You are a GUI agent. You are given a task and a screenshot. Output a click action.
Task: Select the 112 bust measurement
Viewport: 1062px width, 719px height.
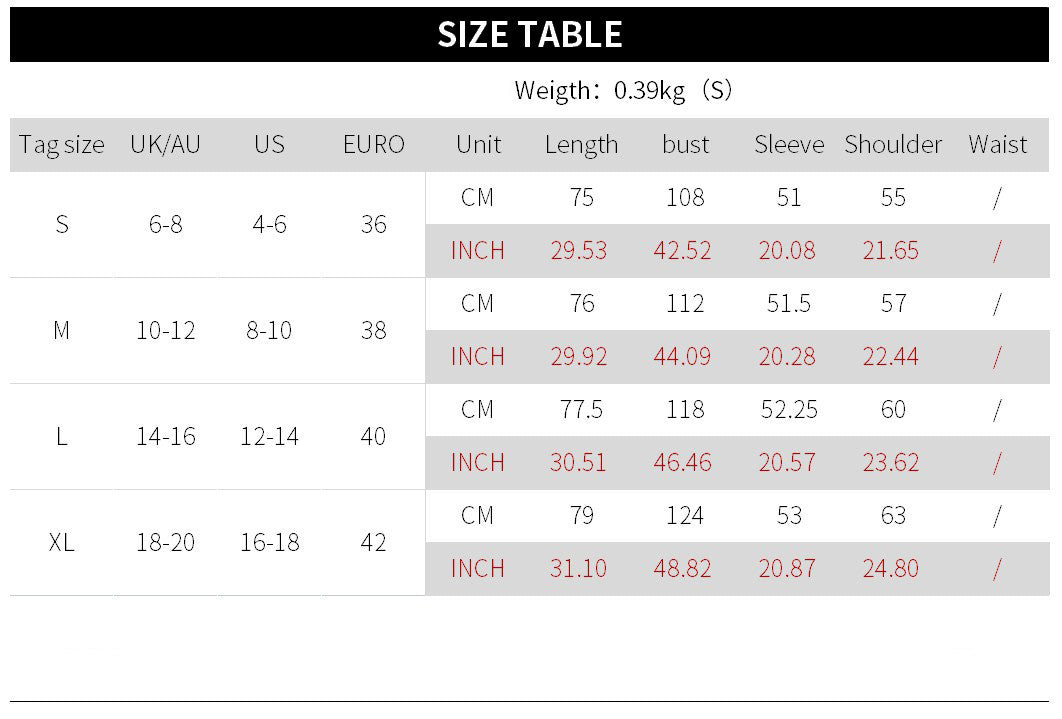[x=685, y=303]
